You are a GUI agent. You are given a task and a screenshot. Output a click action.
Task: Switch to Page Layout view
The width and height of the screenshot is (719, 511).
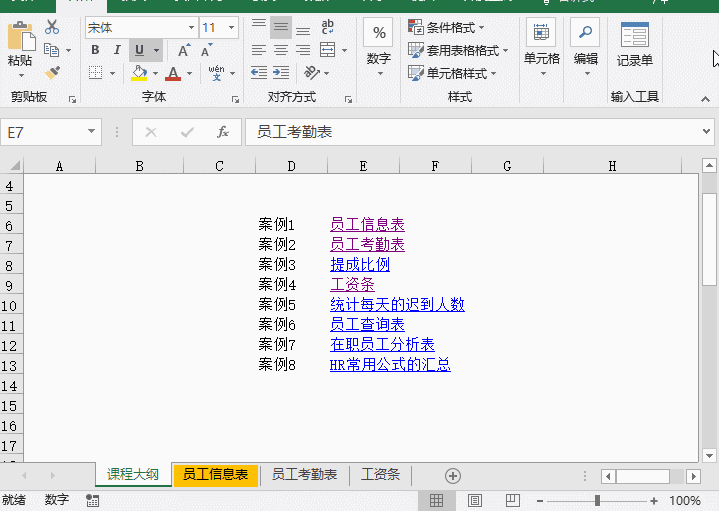(x=475, y=500)
